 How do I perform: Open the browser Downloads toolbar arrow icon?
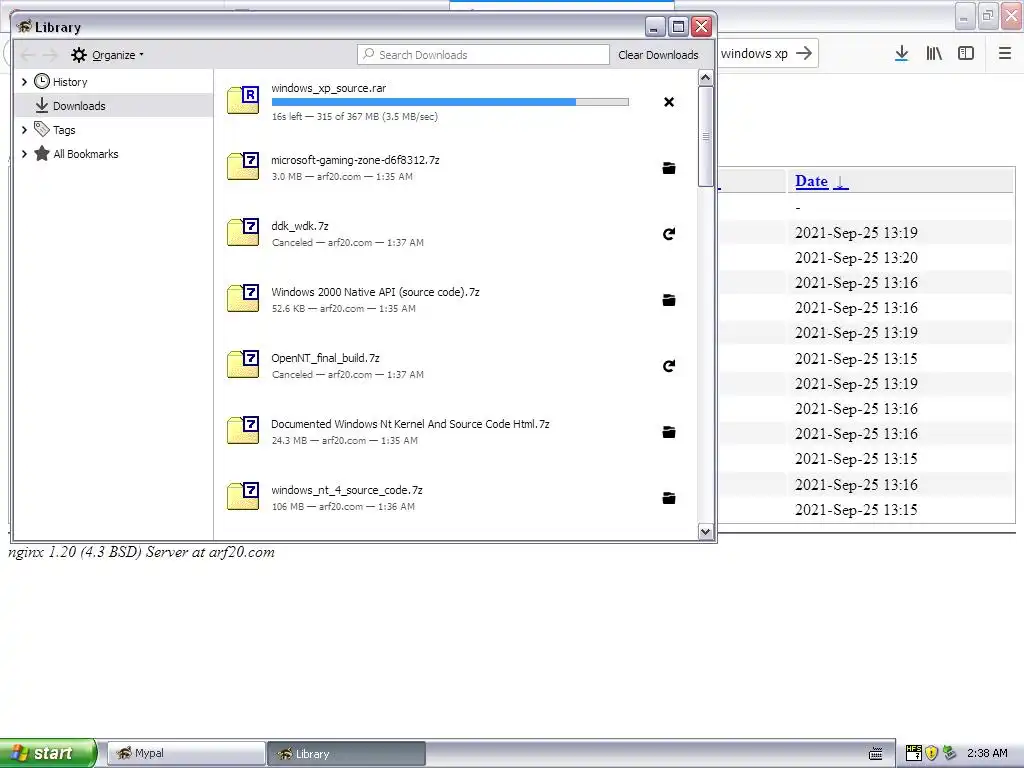tap(901, 54)
